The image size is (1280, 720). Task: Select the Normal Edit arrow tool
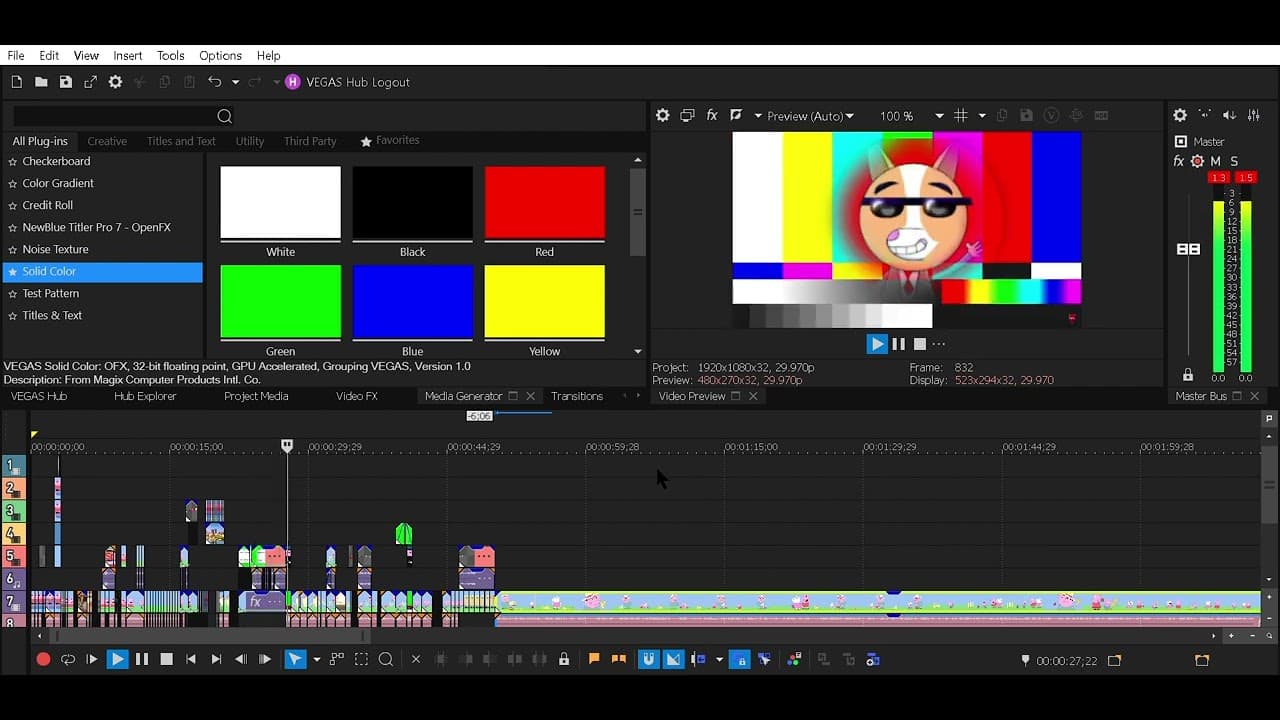click(x=295, y=659)
